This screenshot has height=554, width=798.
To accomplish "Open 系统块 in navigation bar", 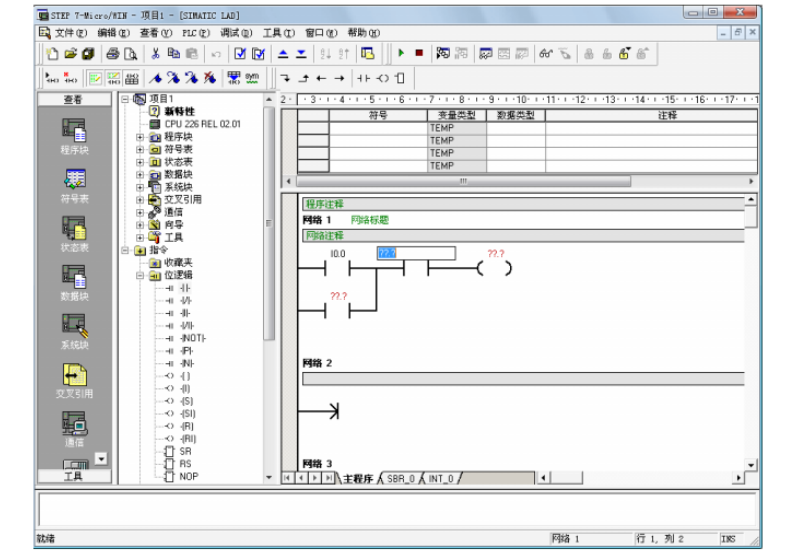I will [74, 332].
